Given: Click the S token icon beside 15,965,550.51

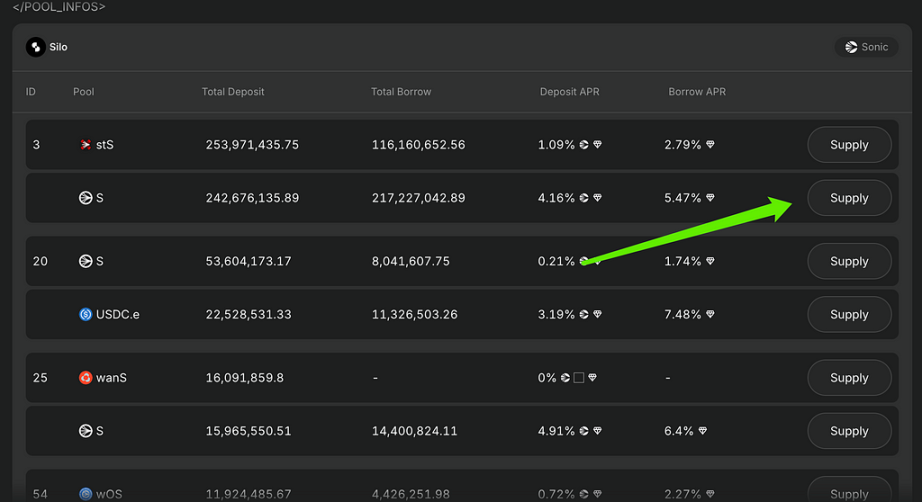Looking at the screenshot, I should (85, 431).
